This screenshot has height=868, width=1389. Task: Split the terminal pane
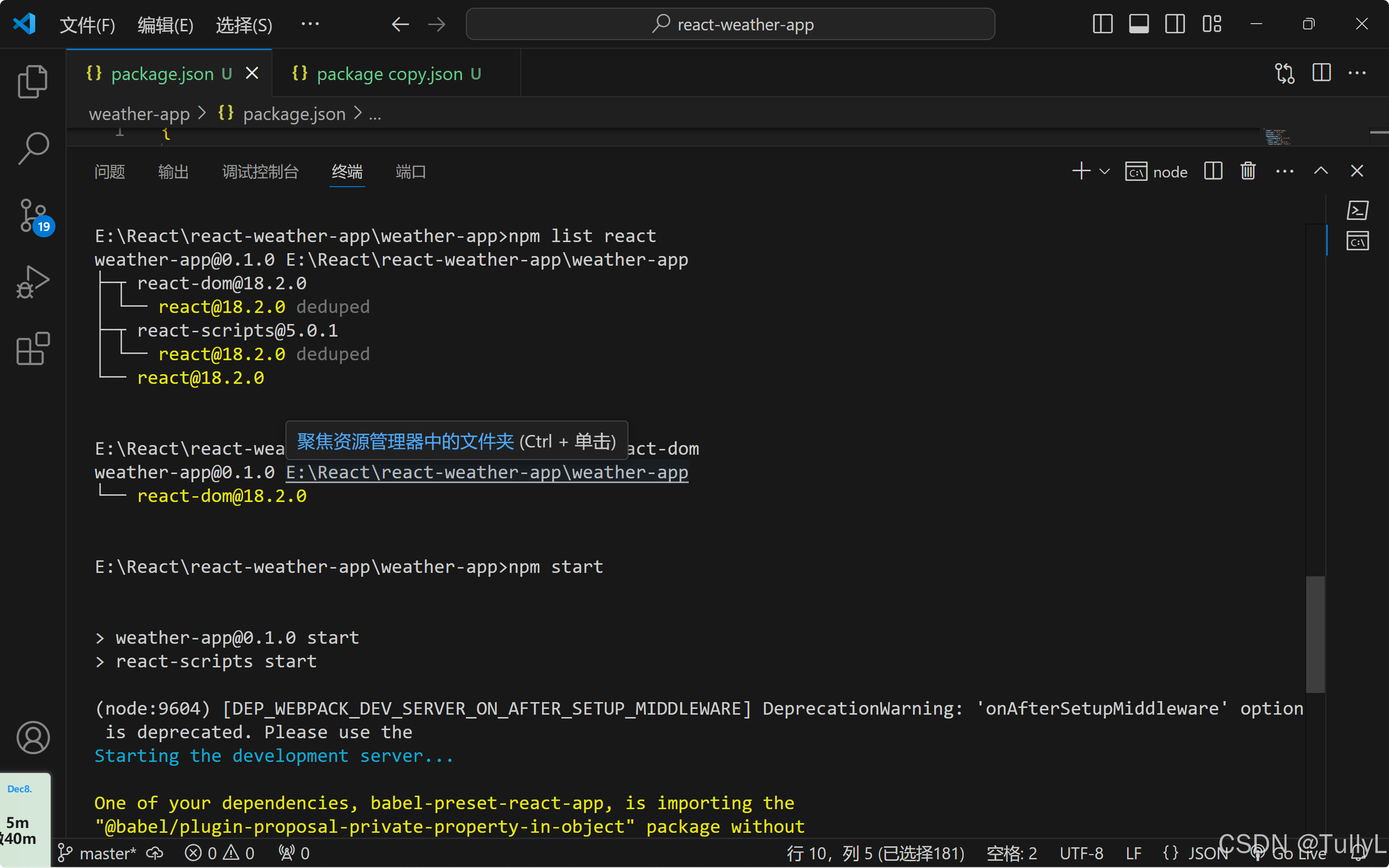pos(1213,171)
